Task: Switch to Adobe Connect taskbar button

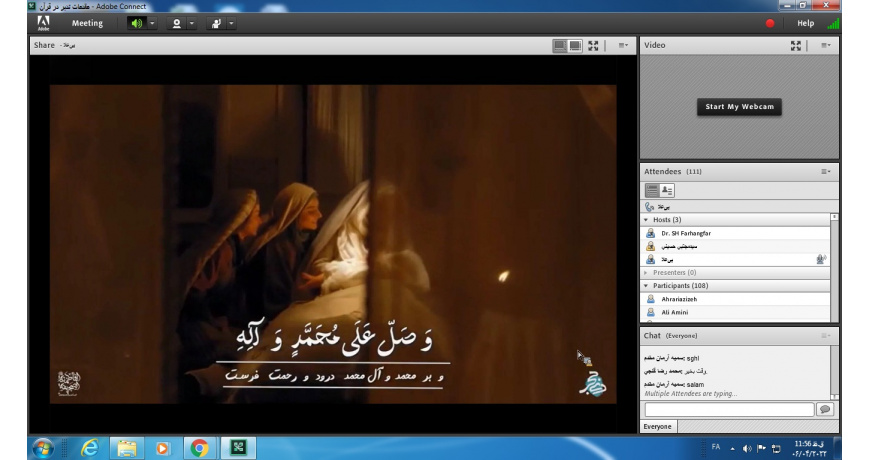Action: [239, 448]
